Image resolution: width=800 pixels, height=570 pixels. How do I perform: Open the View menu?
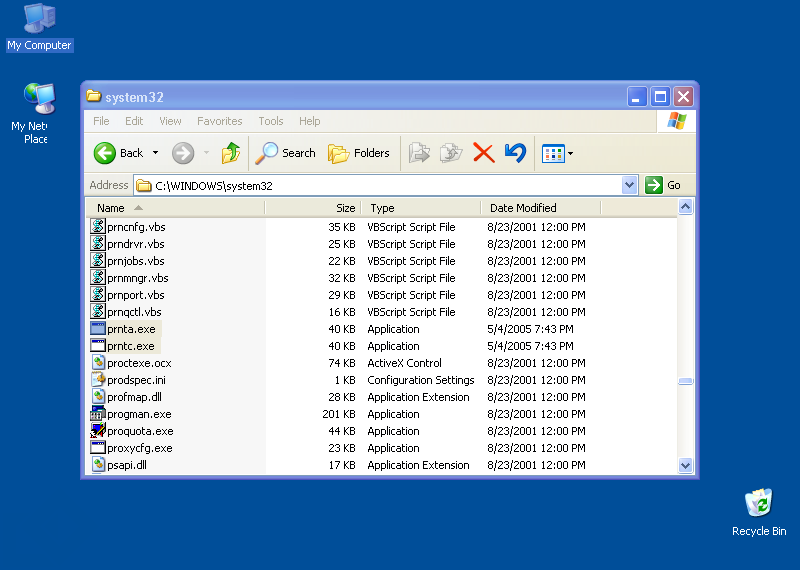pyautogui.click(x=170, y=121)
